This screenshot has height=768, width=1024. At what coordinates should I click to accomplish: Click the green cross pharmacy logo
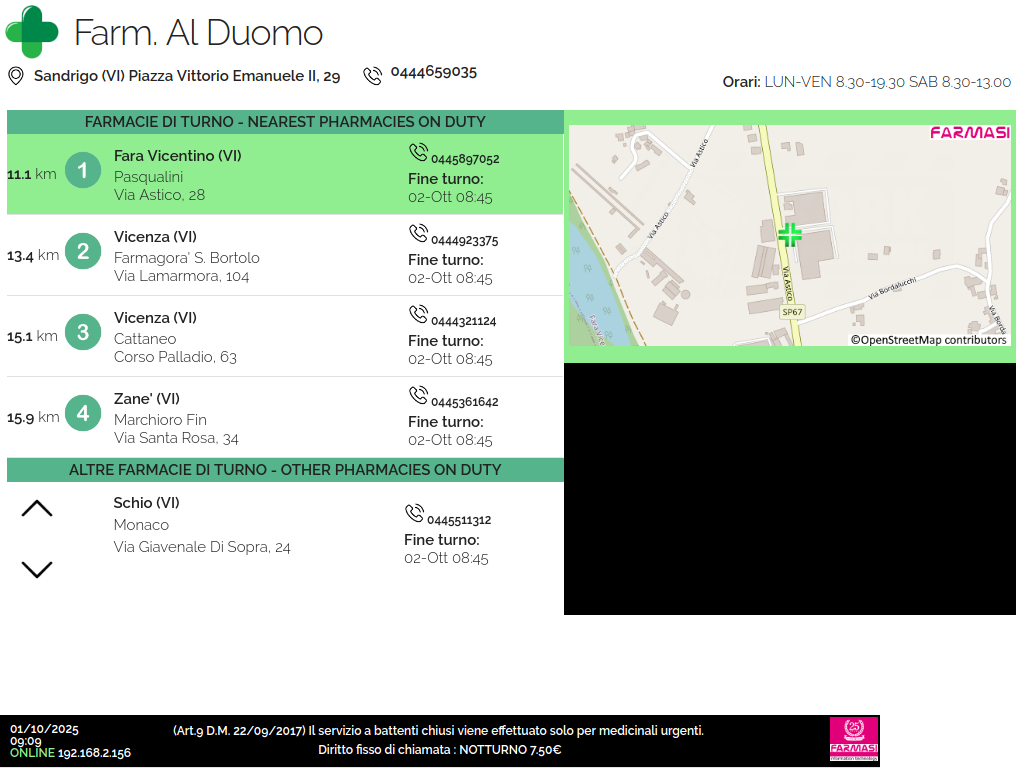pos(32,32)
